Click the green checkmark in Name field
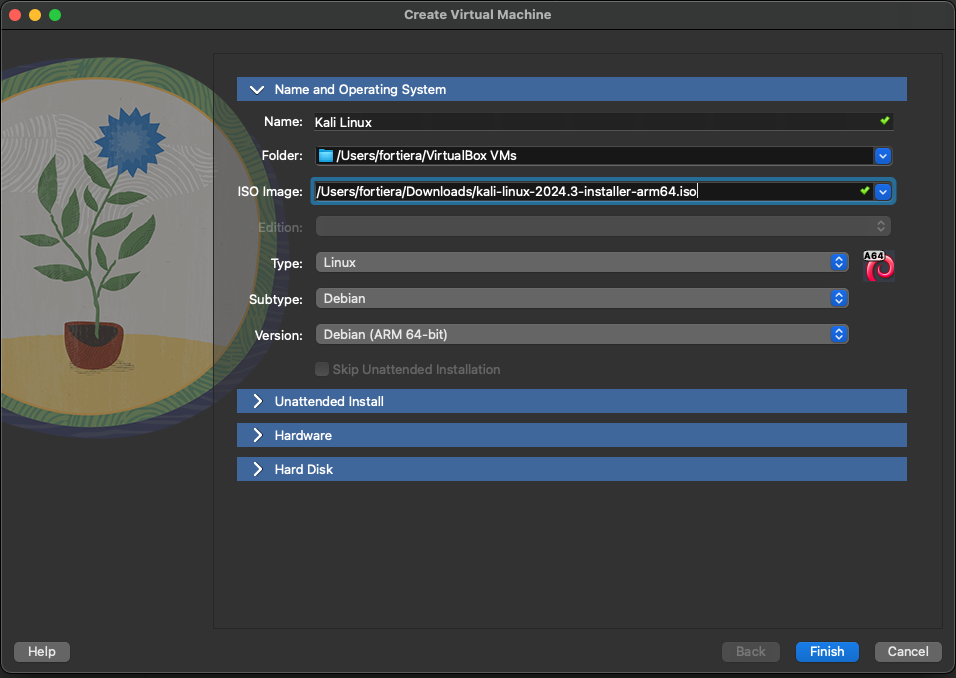 pos(884,121)
